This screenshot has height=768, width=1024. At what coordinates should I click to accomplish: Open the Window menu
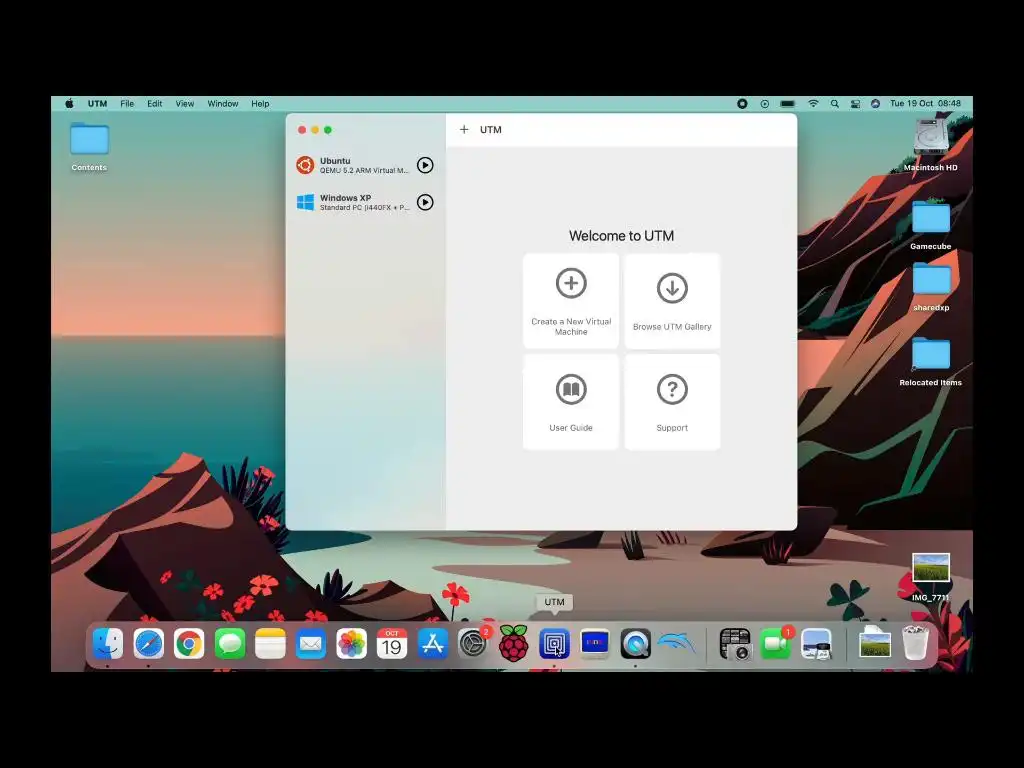pyautogui.click(x=223, y=103)
